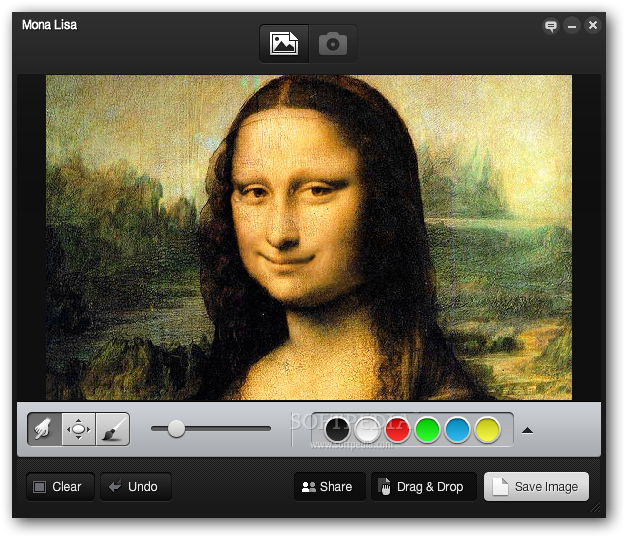Click the brush size slider handle
626x538 pixels.
[x=176, y=429]
